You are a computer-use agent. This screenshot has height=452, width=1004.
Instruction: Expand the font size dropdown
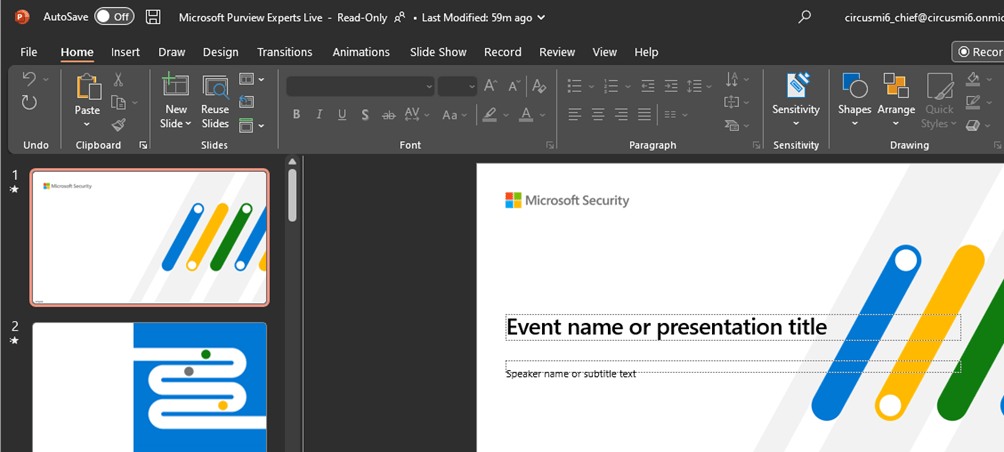[471, 87]
